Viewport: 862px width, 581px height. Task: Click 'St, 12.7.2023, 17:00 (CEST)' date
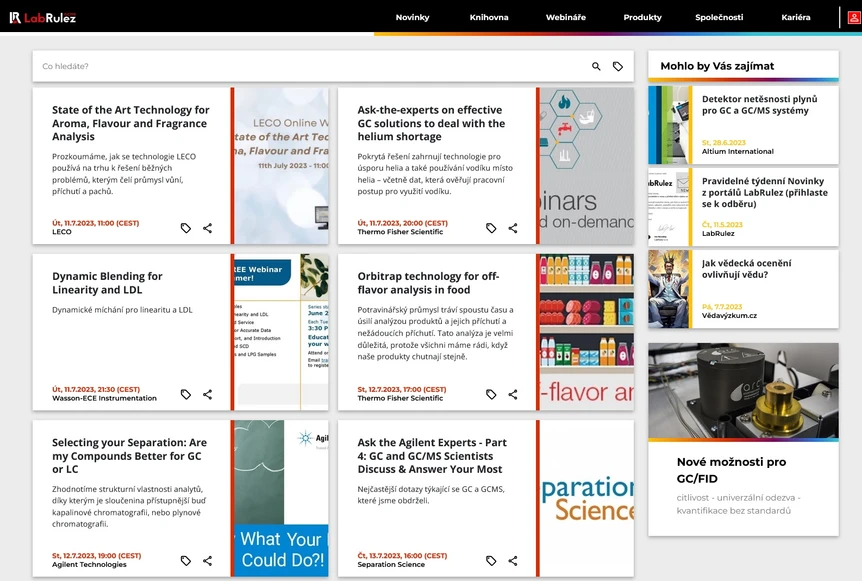[x=402, y=389]
